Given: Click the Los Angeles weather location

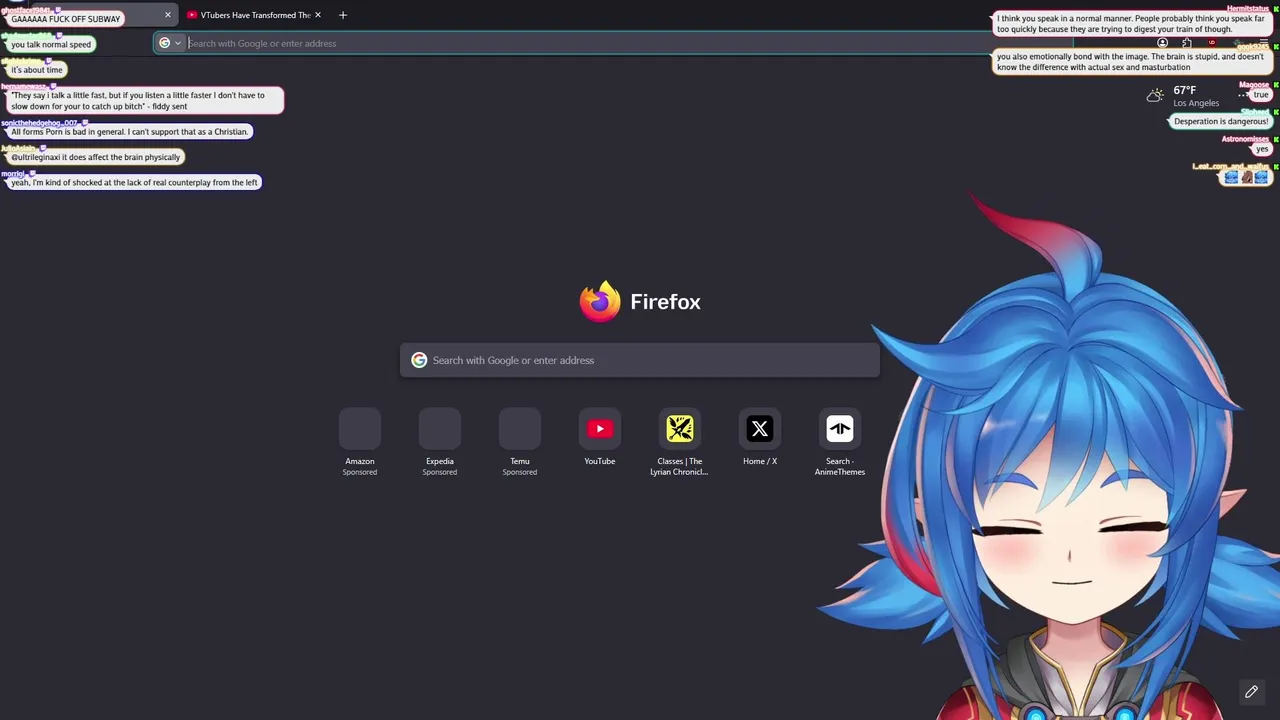Looking at the screenshot, I should pyautogui.click(x=1196, y=104).
